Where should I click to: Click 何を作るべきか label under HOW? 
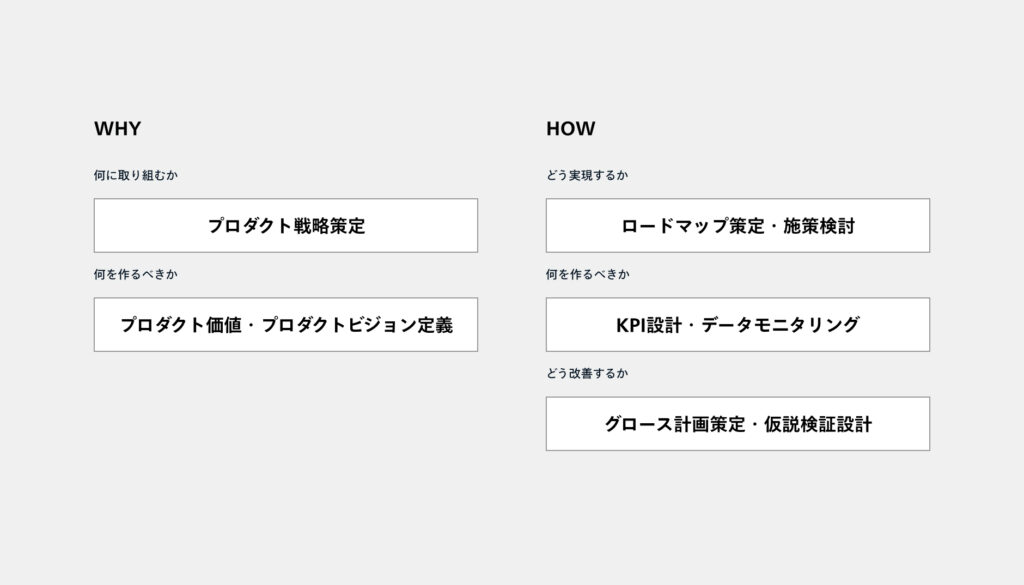[588, 274]
